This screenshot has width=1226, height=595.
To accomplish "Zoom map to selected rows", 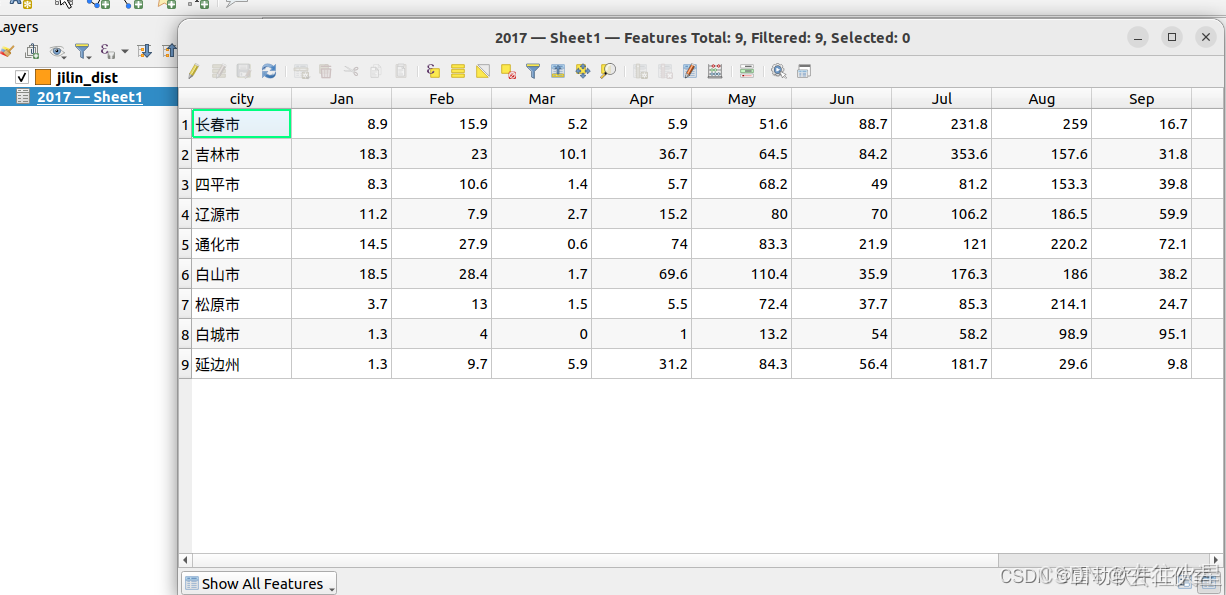I will pos(608,71).
